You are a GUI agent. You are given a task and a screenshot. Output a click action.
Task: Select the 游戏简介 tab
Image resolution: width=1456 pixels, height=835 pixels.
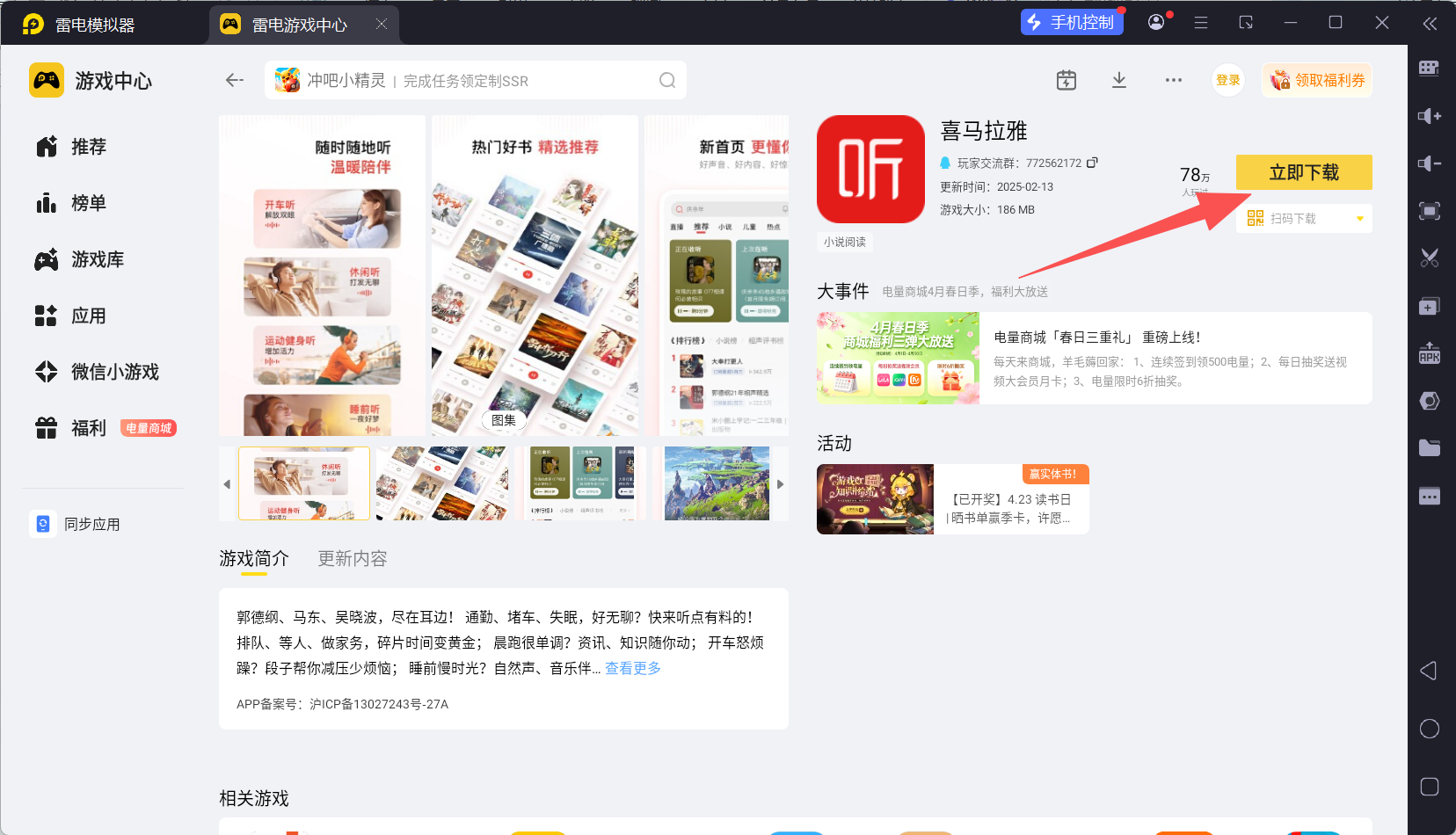(254, 558)
